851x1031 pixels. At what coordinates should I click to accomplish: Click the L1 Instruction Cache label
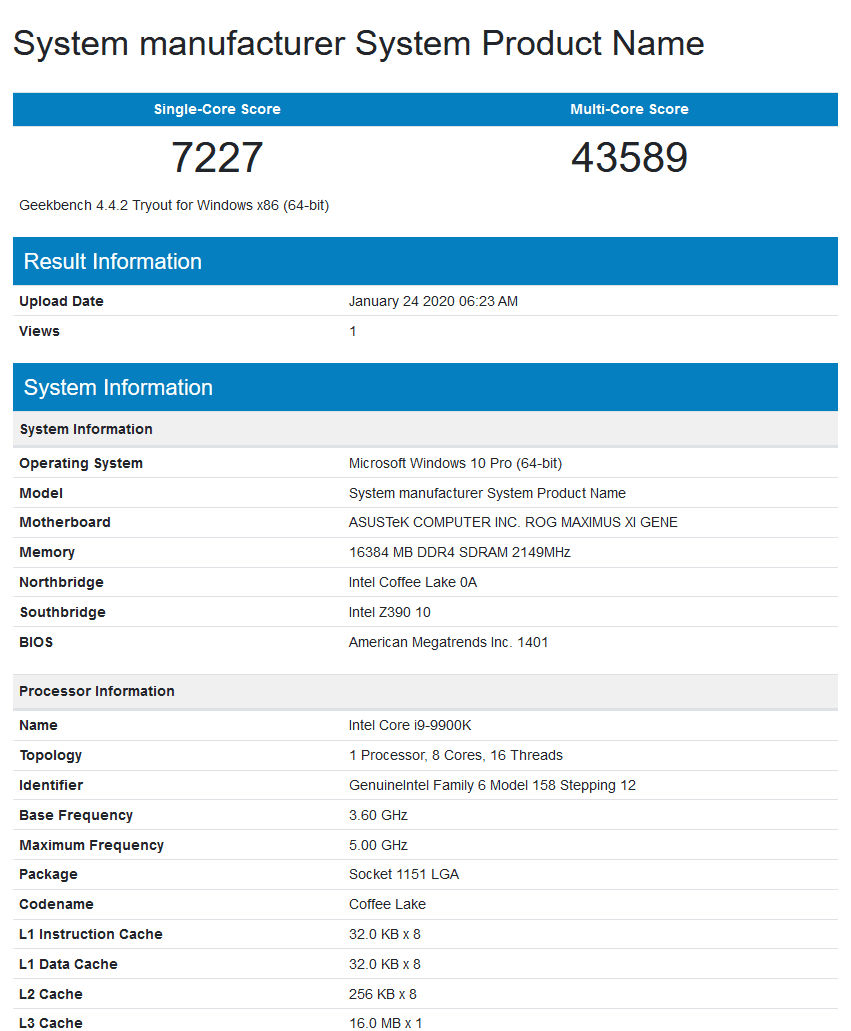coord(91,934)
